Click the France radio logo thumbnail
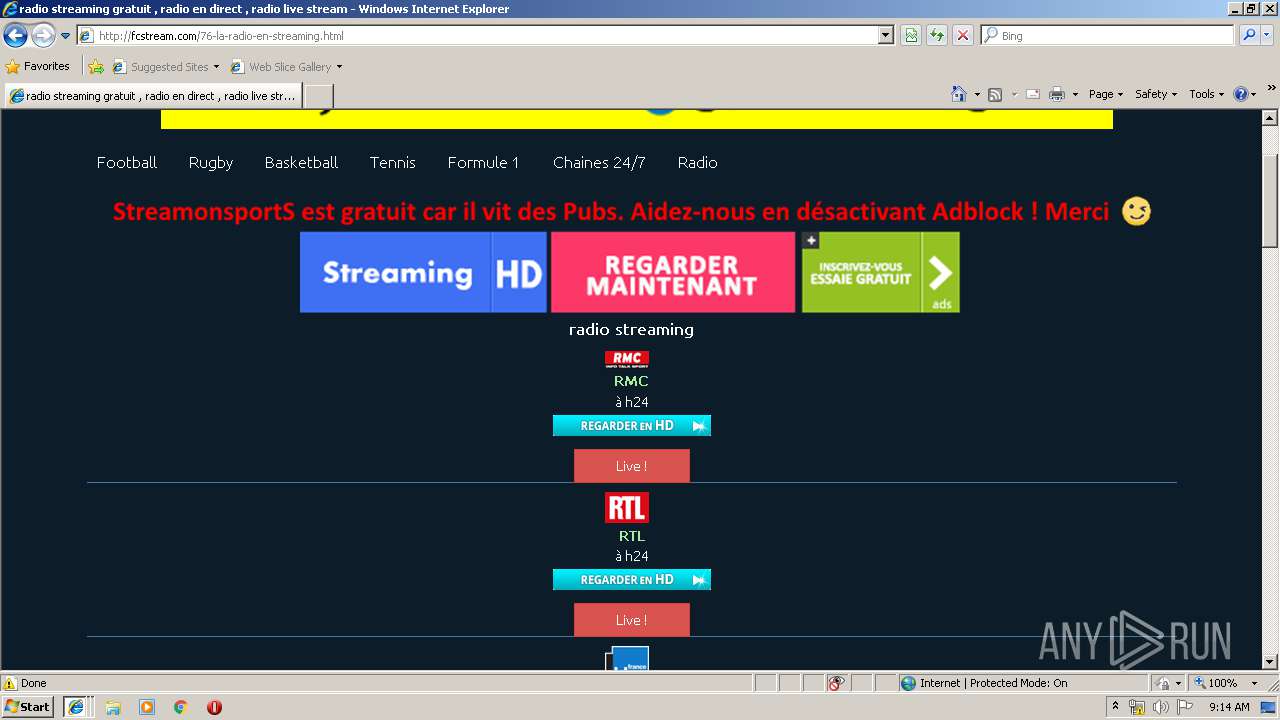Screen dimensions: 1280x720 tap(627, 659)
